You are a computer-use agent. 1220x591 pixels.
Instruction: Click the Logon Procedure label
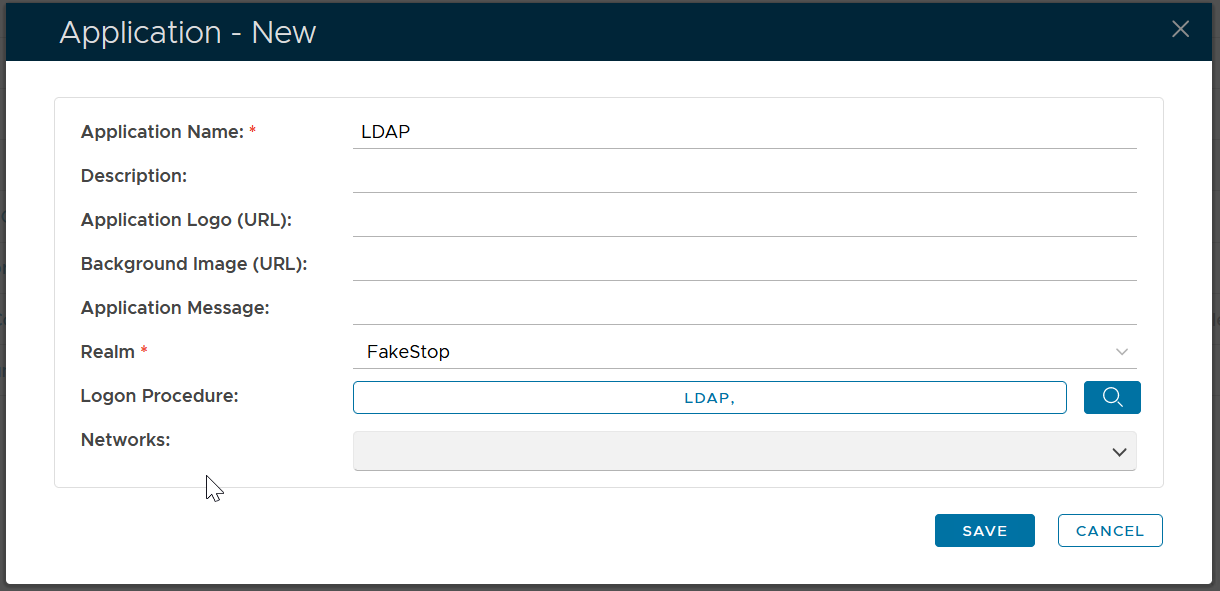pyautogui.click(x=159, y=396)
